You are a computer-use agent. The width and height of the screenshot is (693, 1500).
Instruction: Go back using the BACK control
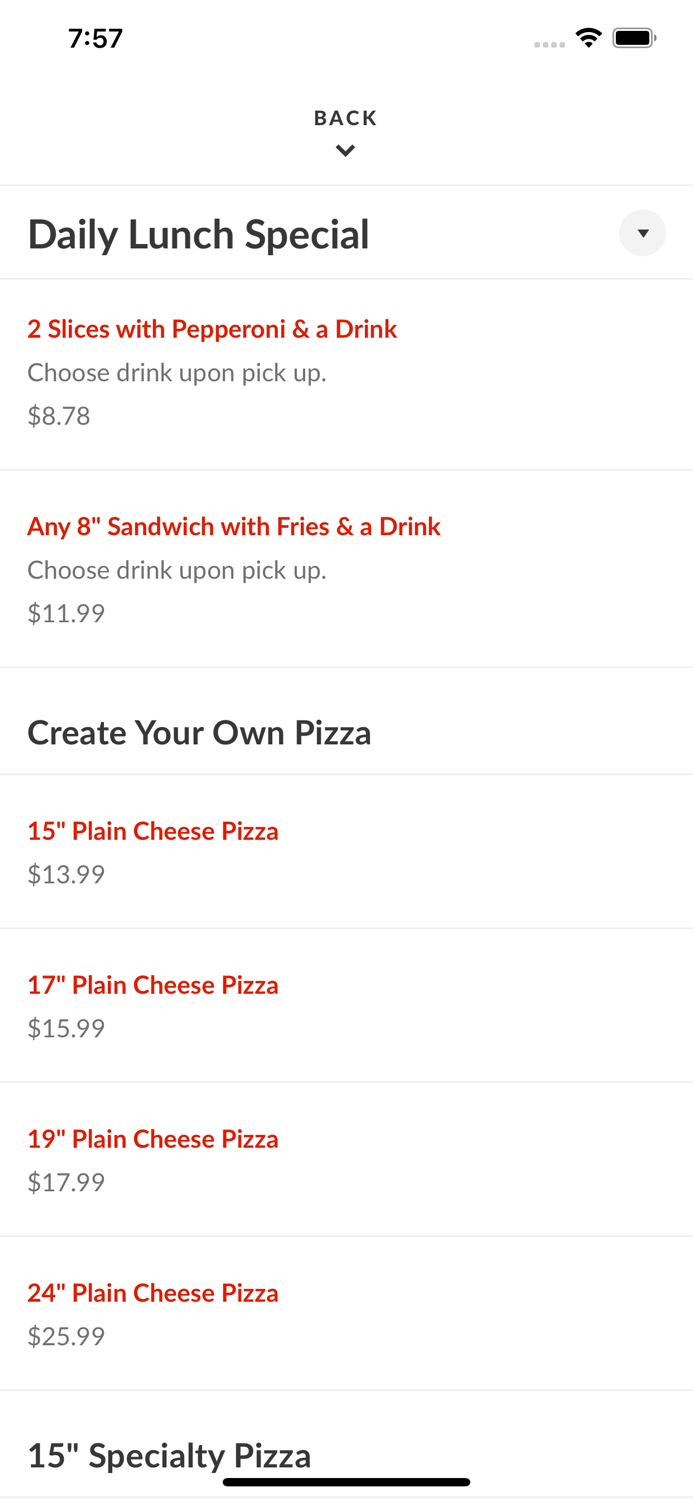click(346, 117)
